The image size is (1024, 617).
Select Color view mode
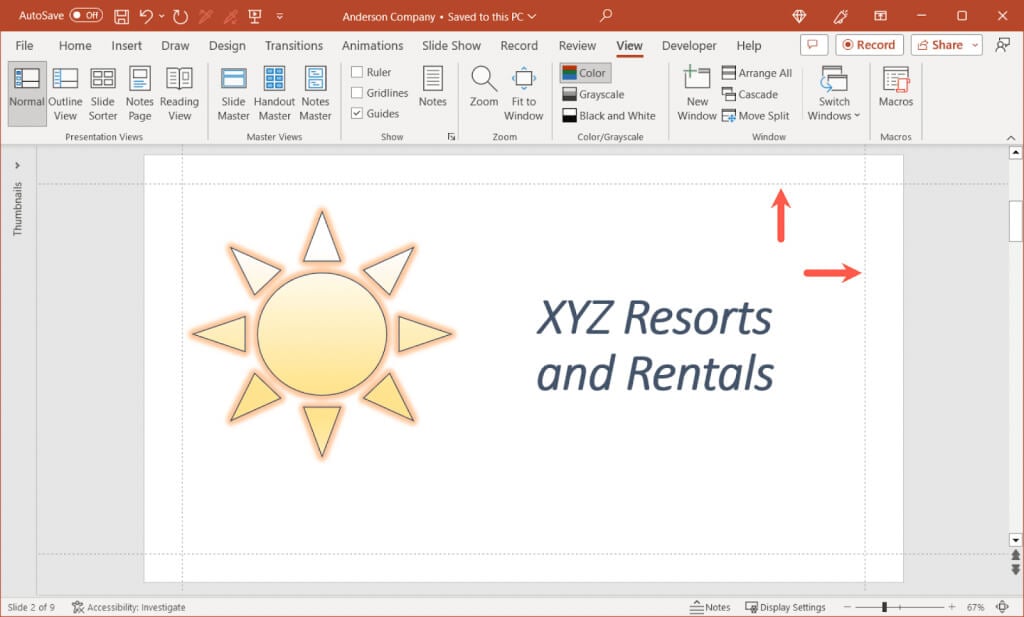point(585,73)
